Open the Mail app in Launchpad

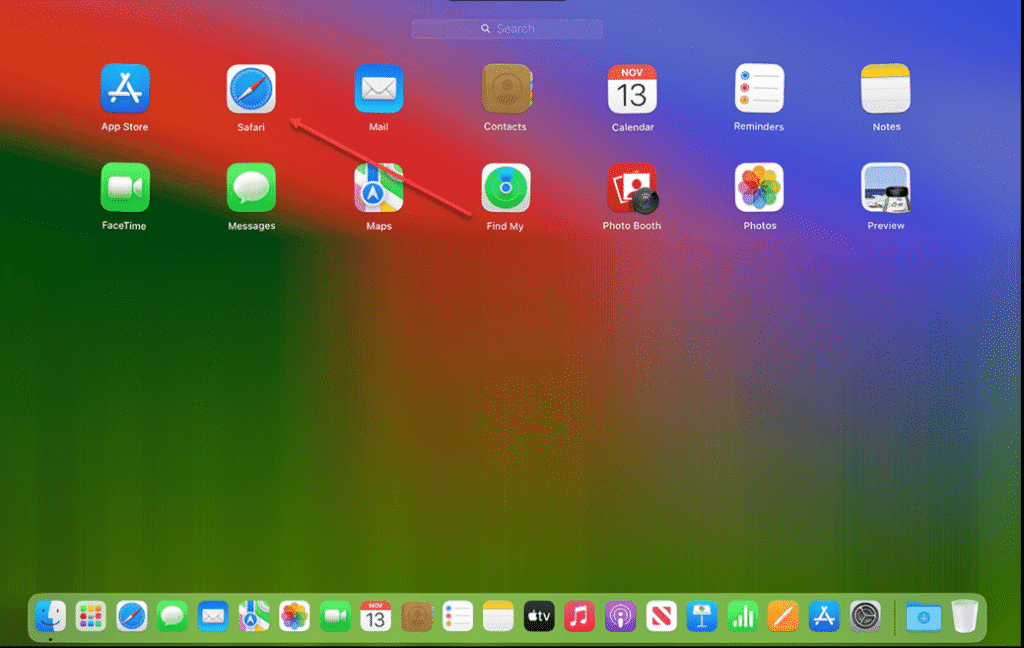tap(379, 89)
